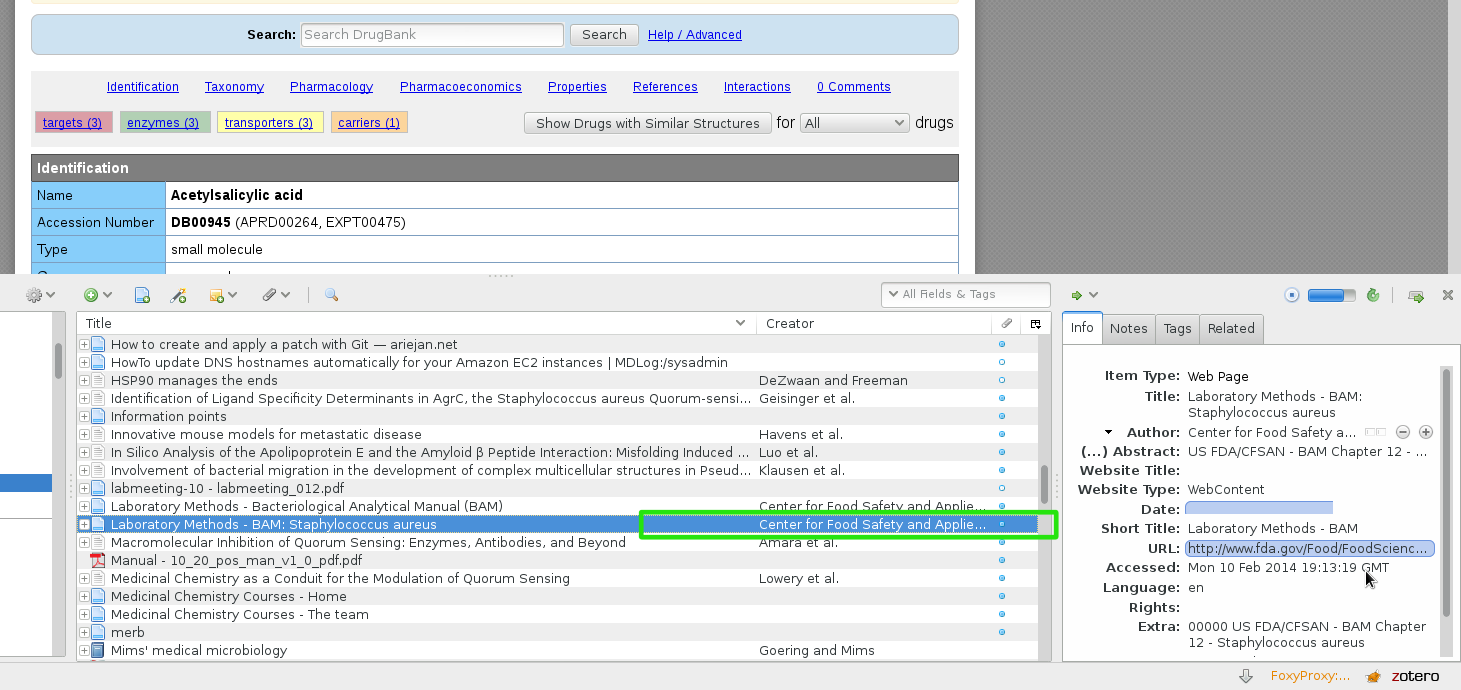Image resolution: width=1461 pixels, height=690 pixels.
Task: Click the book icon of Mims' medical microbiology
Action: pos(98,650)
